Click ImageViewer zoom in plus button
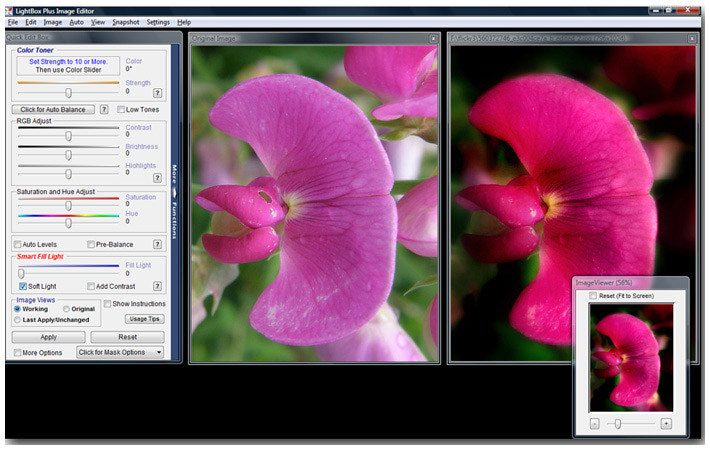 click(x=666, y=424)
